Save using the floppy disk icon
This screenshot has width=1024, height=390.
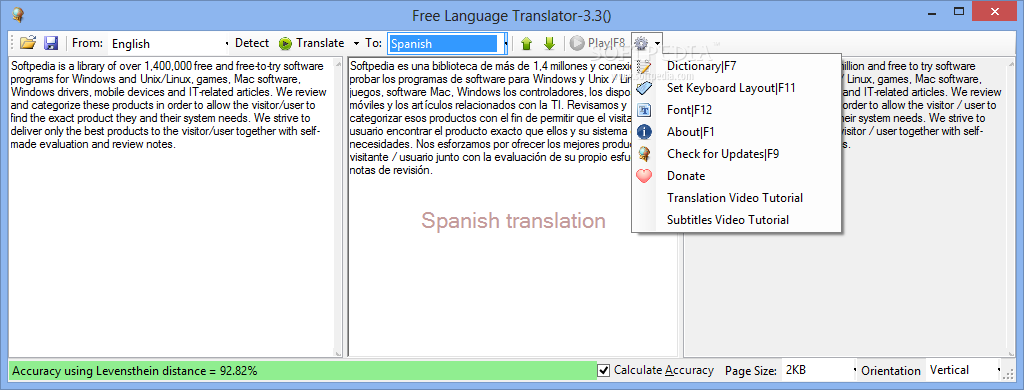pos(51,43)
